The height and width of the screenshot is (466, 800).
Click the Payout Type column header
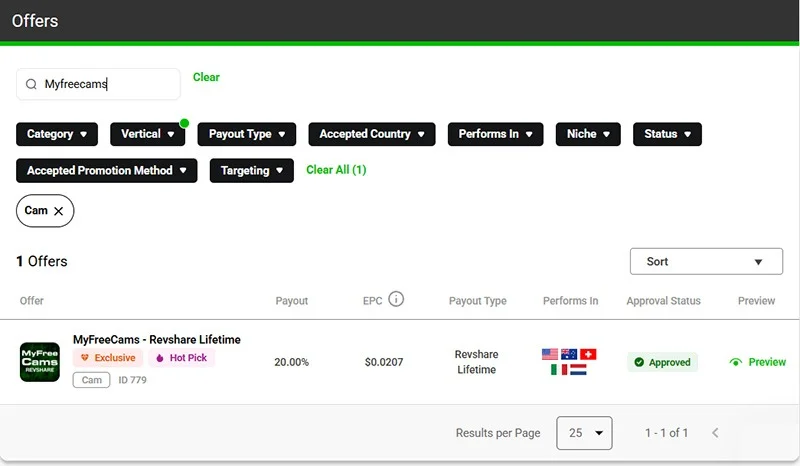(x=478, y=301)
